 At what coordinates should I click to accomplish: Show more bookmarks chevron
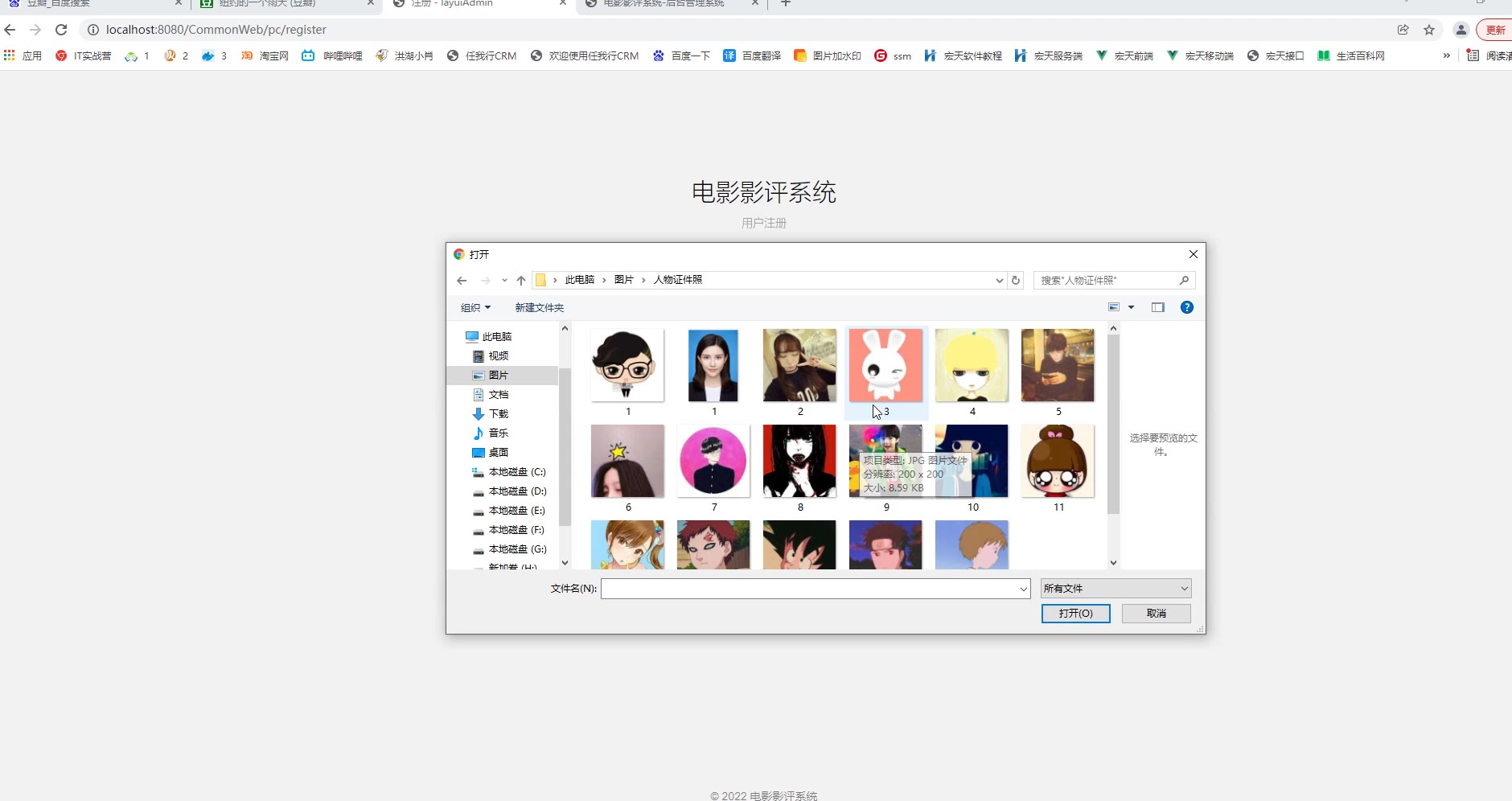pos(1447,55)
